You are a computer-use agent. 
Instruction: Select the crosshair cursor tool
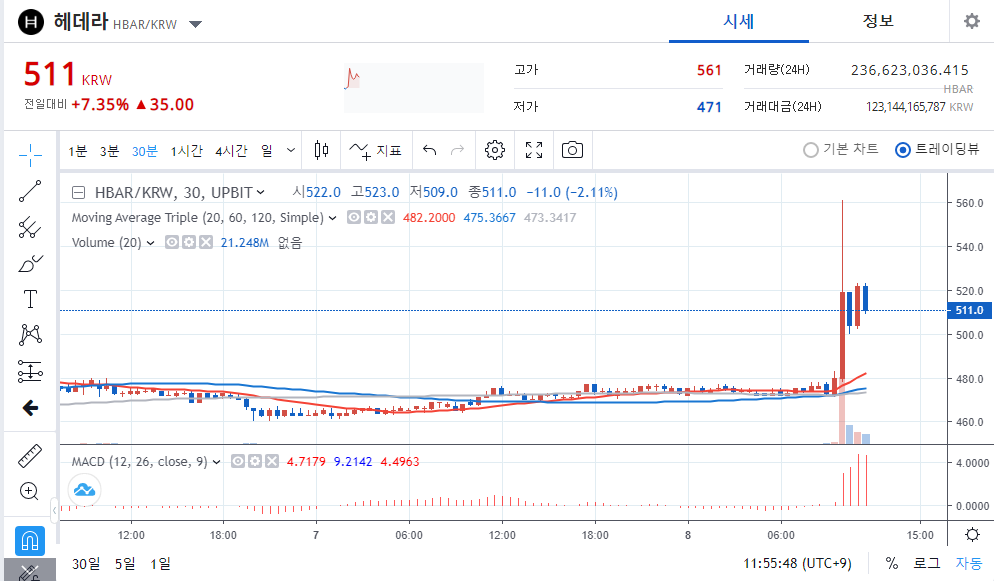coord(30,155)
